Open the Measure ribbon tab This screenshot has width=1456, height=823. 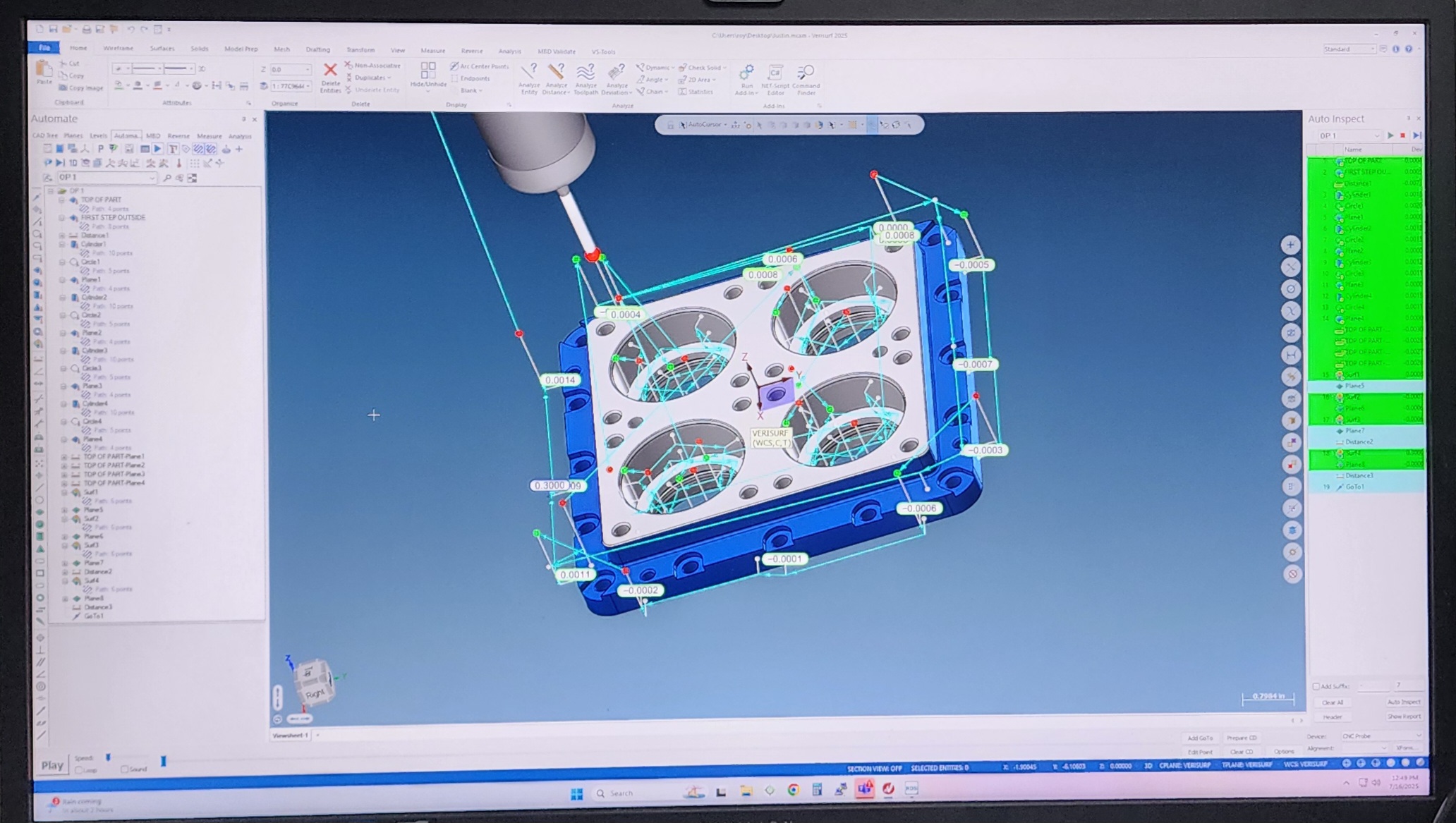tap(432, 51)
